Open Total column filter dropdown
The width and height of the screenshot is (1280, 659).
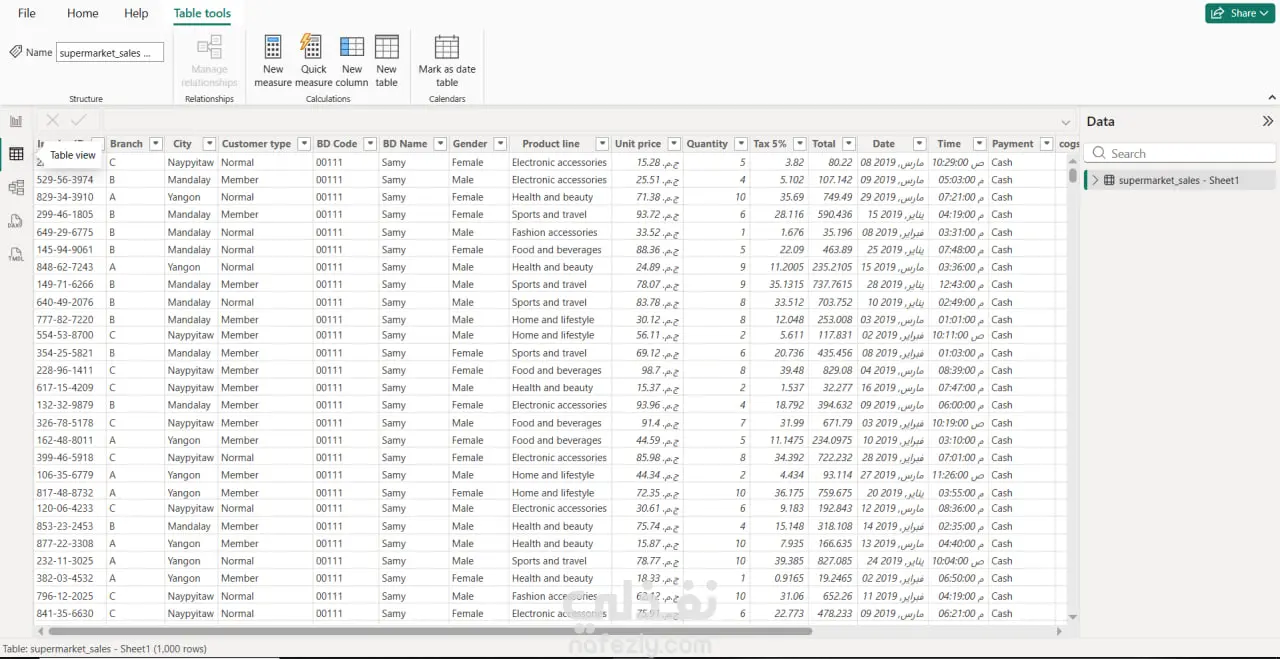point(849,144)
